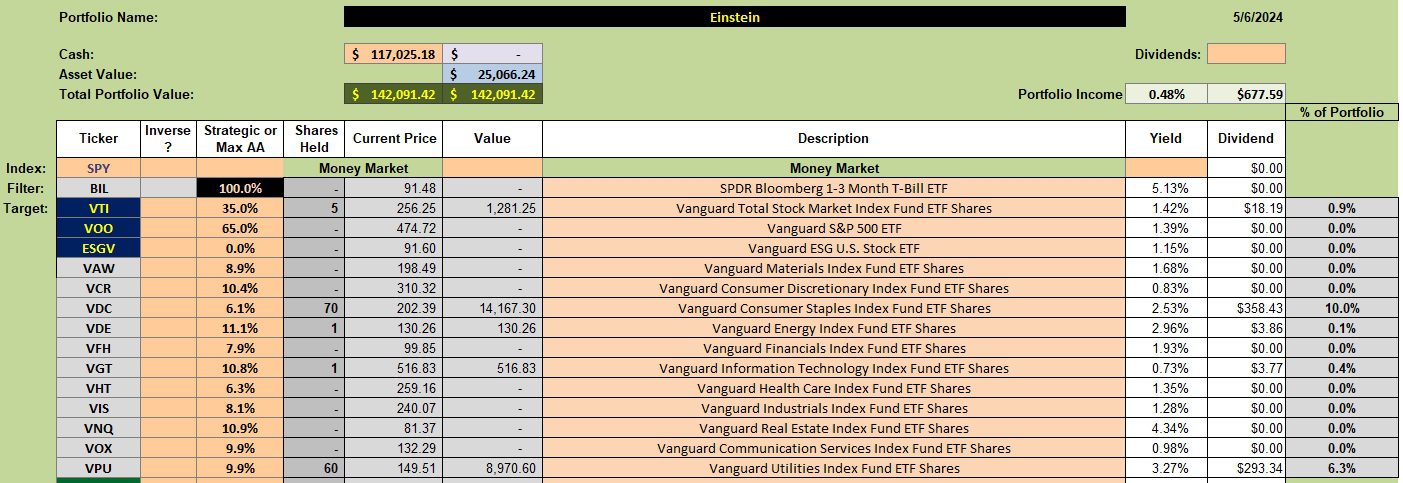Viewport: 1403px width, 483px height.
Task: Click the VCR ticker cell
Action: click(x=98, y=288)
